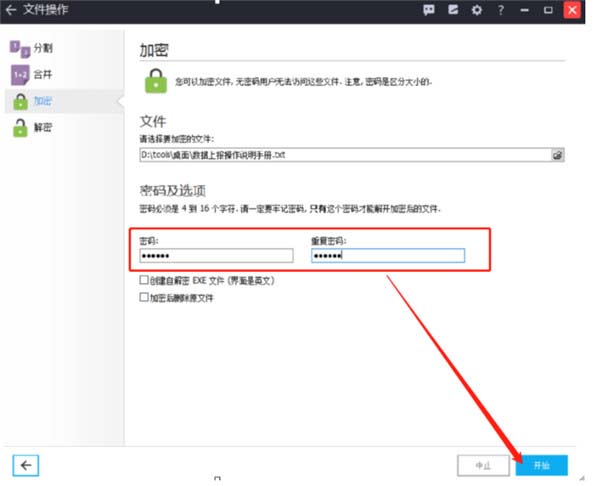600x486 pixels.
Task: Open the feedback chat icon in the title bar
Action: pos(429,10)
